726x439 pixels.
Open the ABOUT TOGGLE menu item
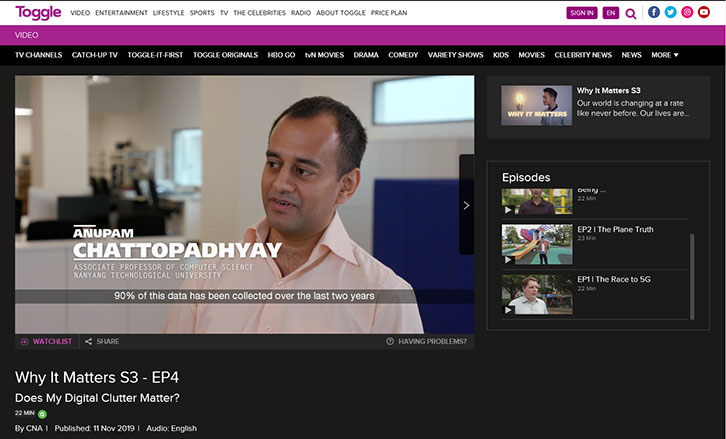(341, 13)
